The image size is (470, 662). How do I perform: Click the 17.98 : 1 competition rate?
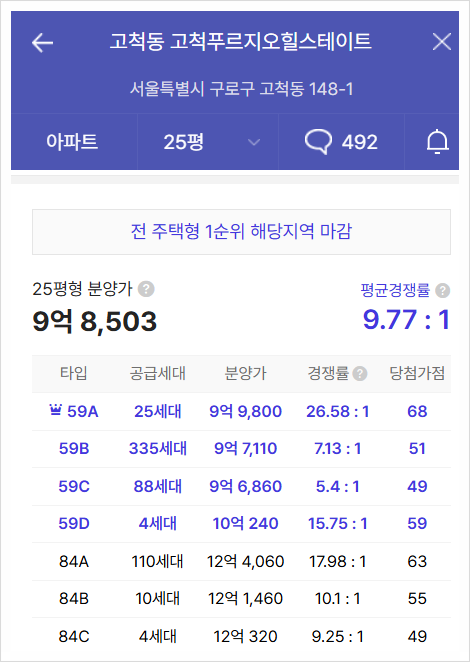pos(338,562)
